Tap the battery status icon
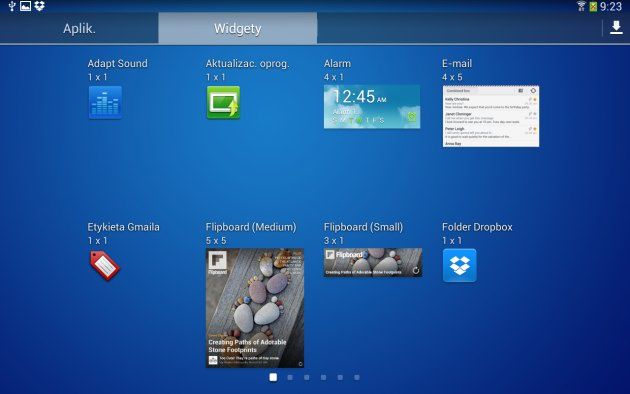Screen dimensions: 630x394 pos(593,6)
